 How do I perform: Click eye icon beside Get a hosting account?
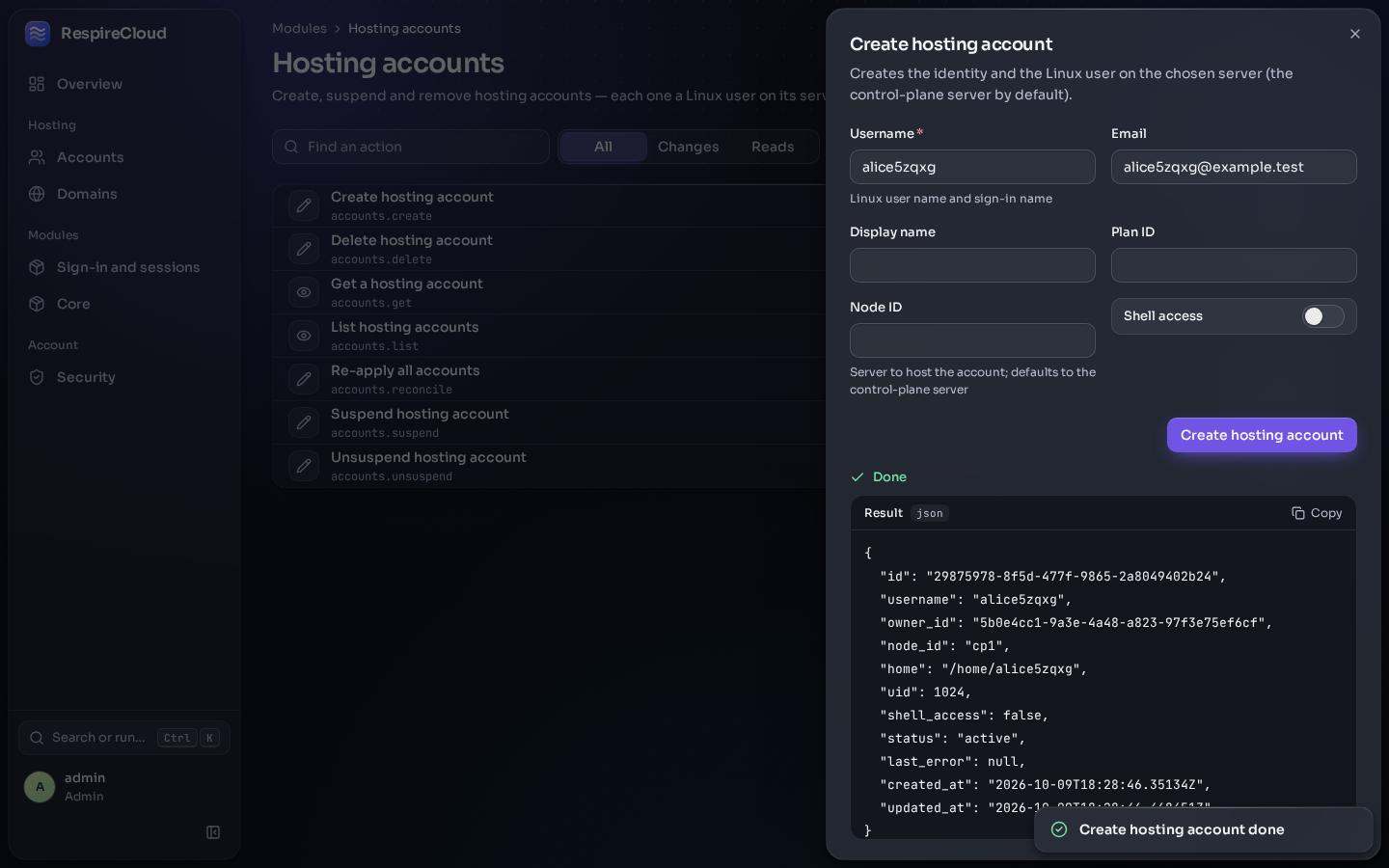(304, 292)
